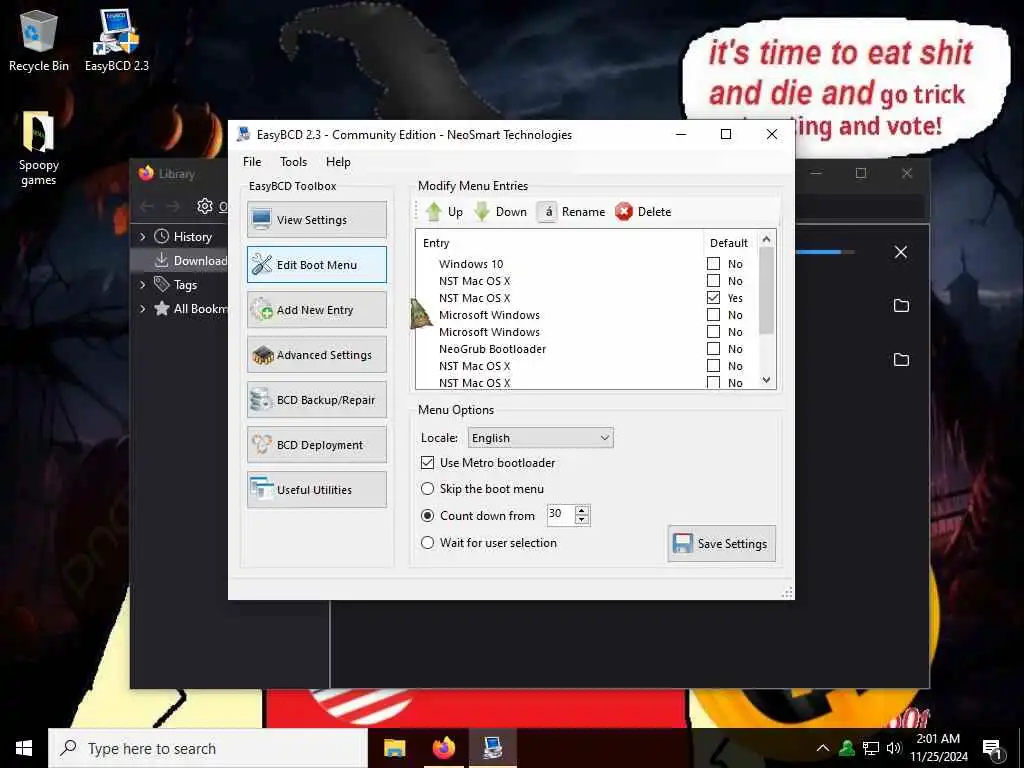Select NeoGrub Bootloader entry

coord(492,349)
